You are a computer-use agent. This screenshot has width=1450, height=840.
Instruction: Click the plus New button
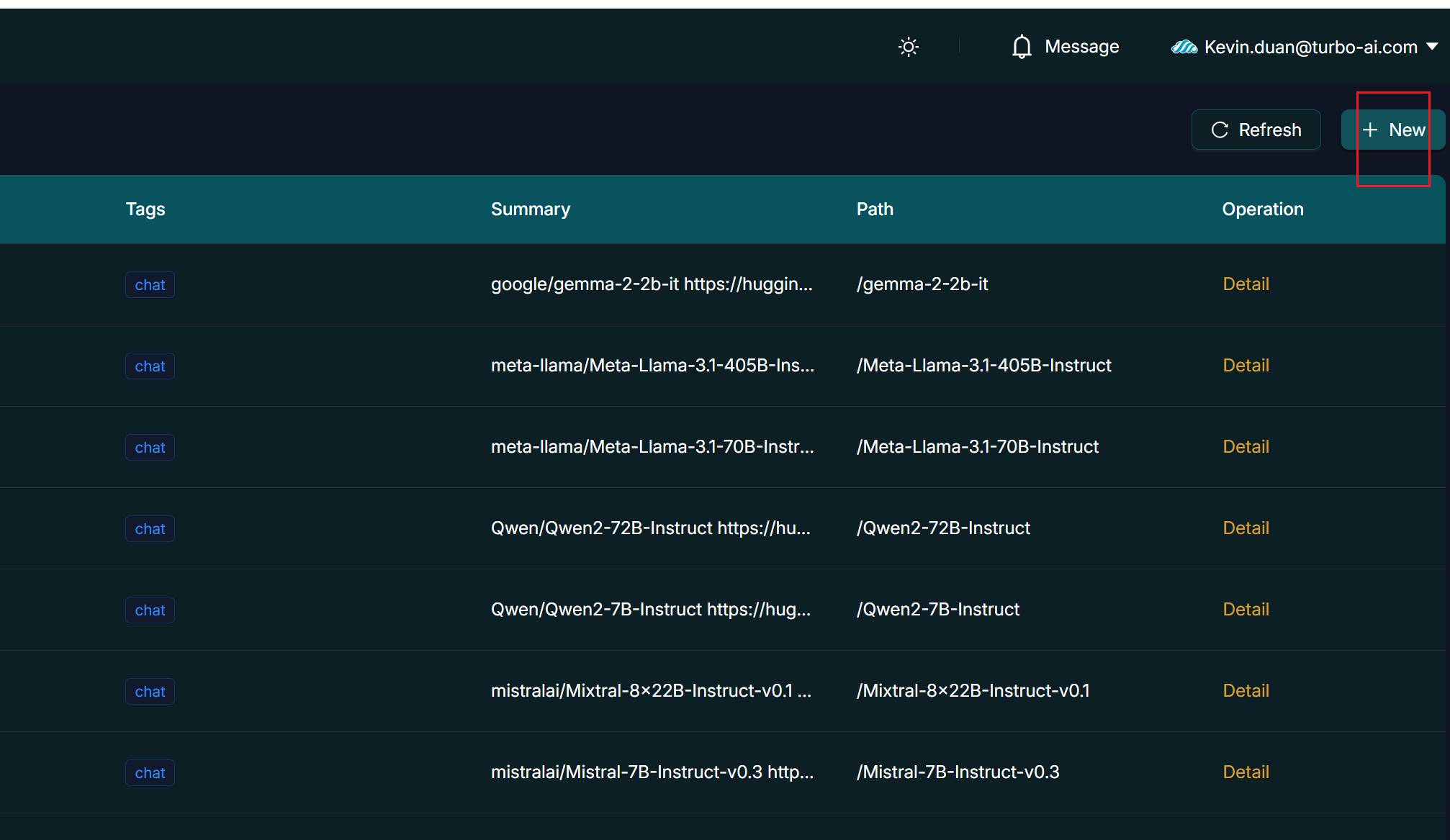coord(1392,130)
